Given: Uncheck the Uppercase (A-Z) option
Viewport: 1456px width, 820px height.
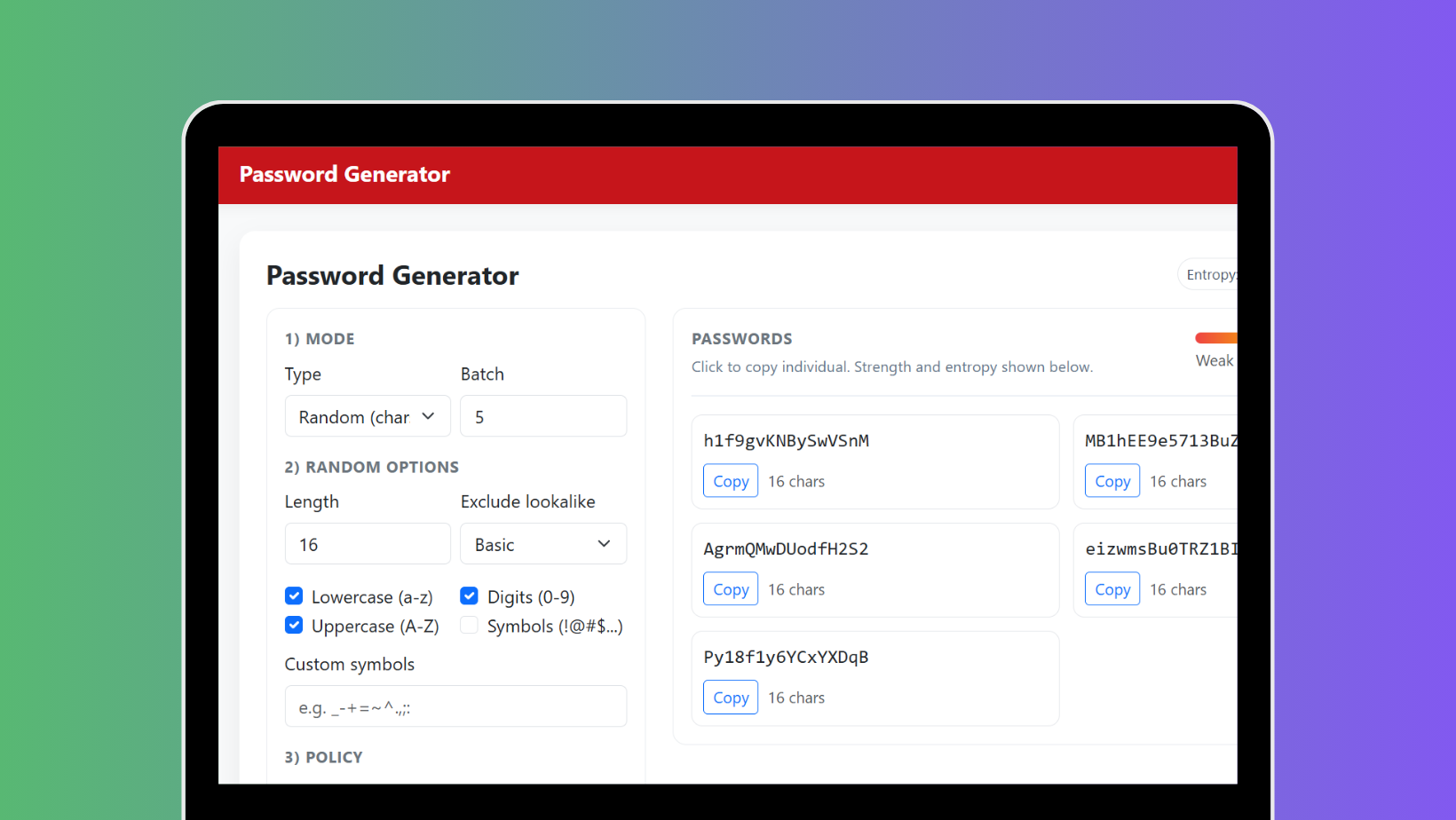Looking at the screenshot, I should pos(293,625).
